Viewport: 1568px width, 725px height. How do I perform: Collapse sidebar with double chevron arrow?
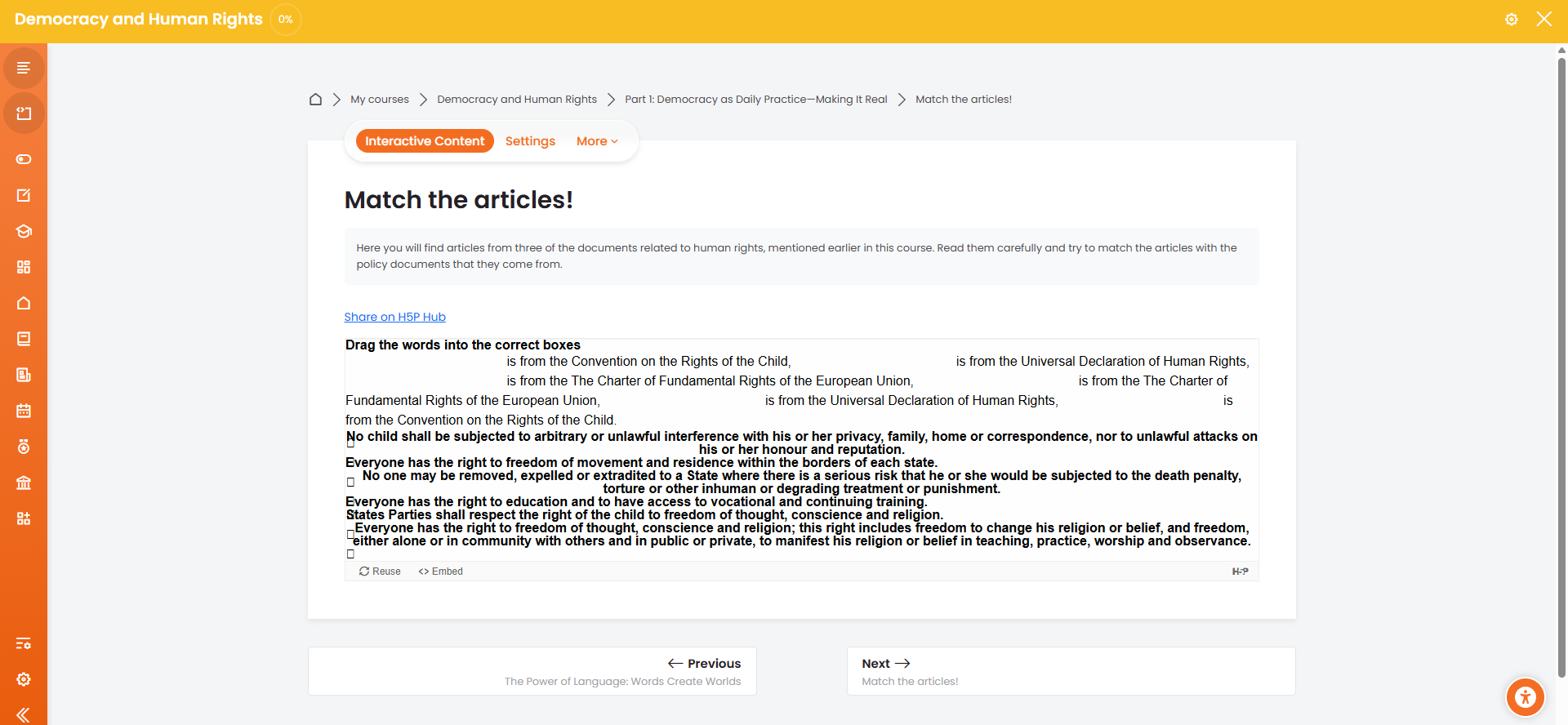click(x=24, y=715)
